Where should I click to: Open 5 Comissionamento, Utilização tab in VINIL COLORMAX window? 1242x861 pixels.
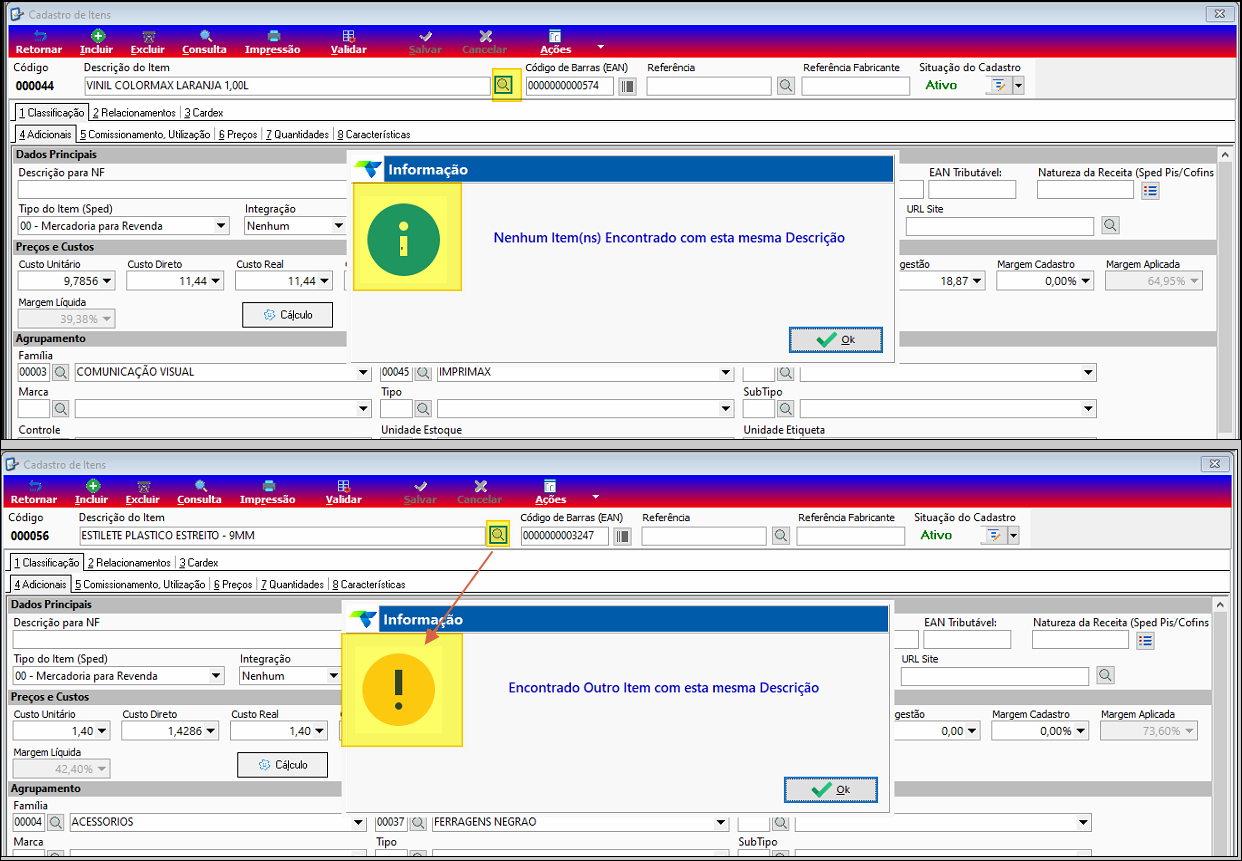pyautogui.click(x=145, y=134)
